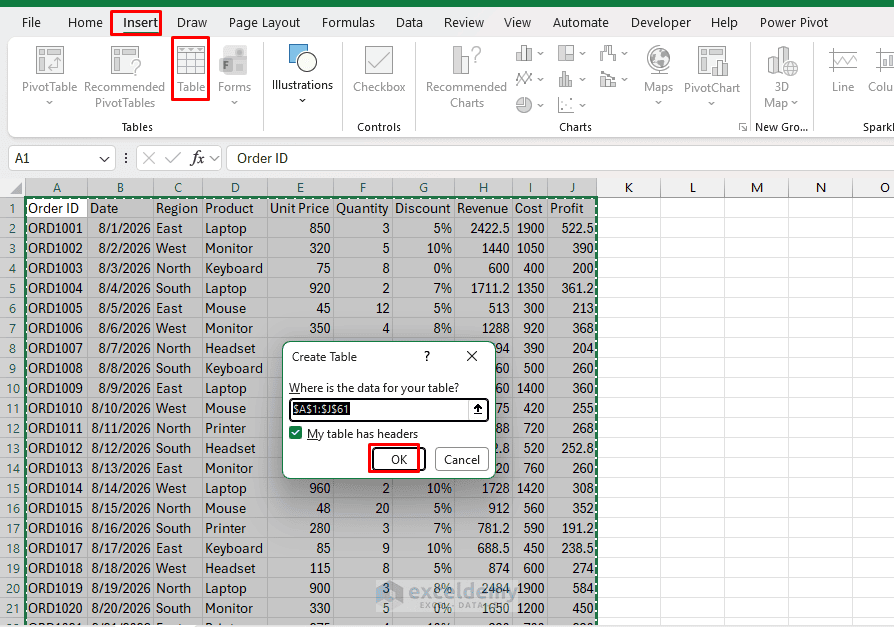Click cell ORD1019
The image size is (894, 627).
tap(56, 588)
